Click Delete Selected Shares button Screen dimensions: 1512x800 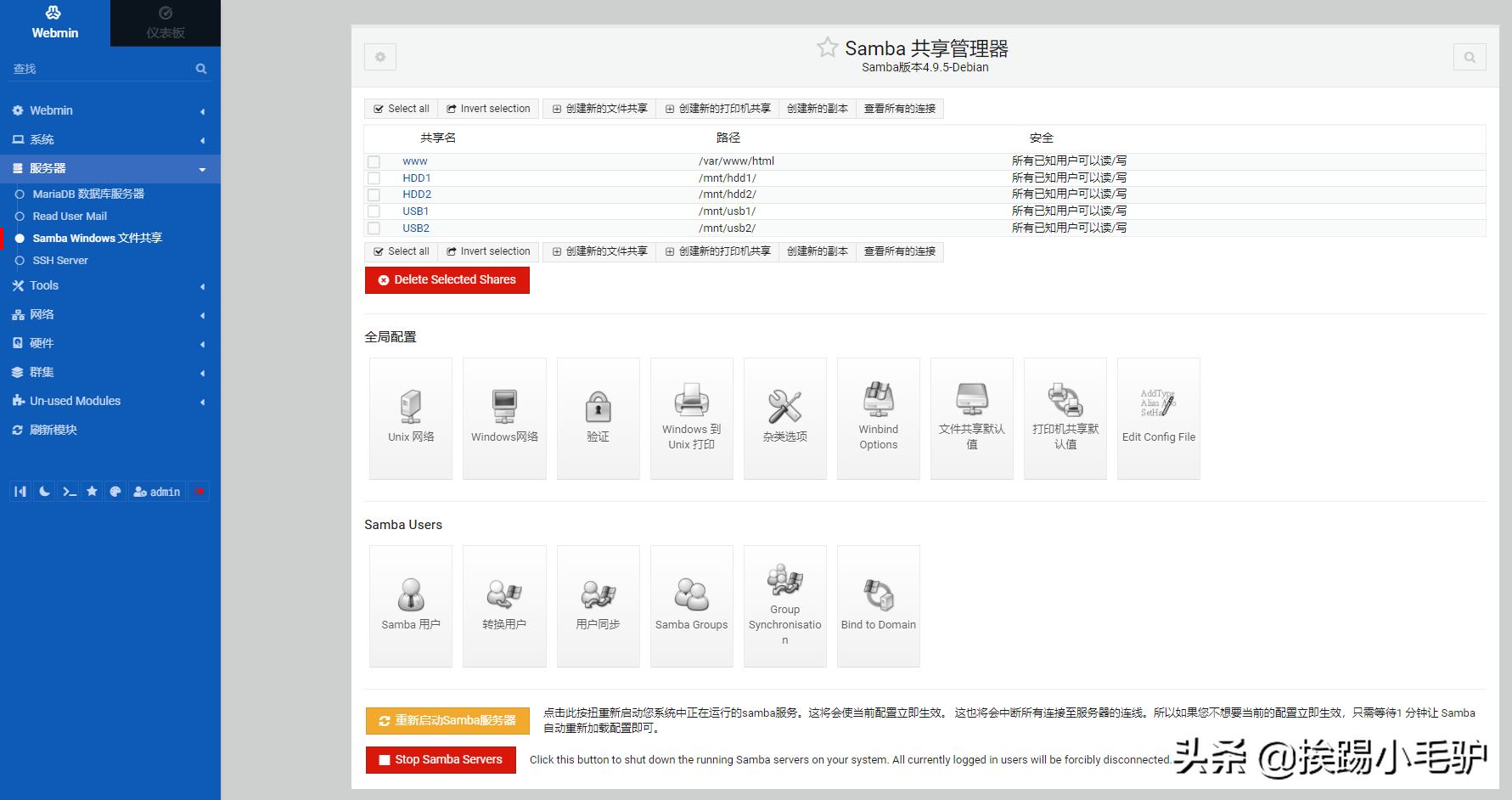click(447, 279)
